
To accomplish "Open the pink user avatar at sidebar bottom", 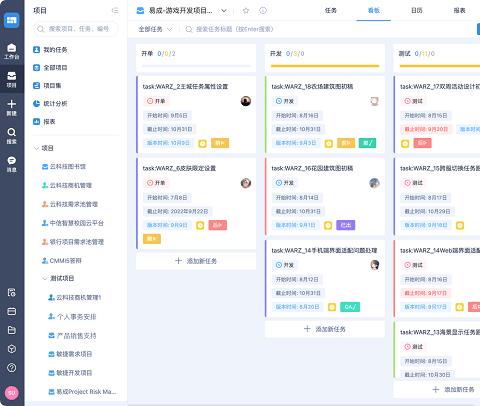I will (12, 393).
